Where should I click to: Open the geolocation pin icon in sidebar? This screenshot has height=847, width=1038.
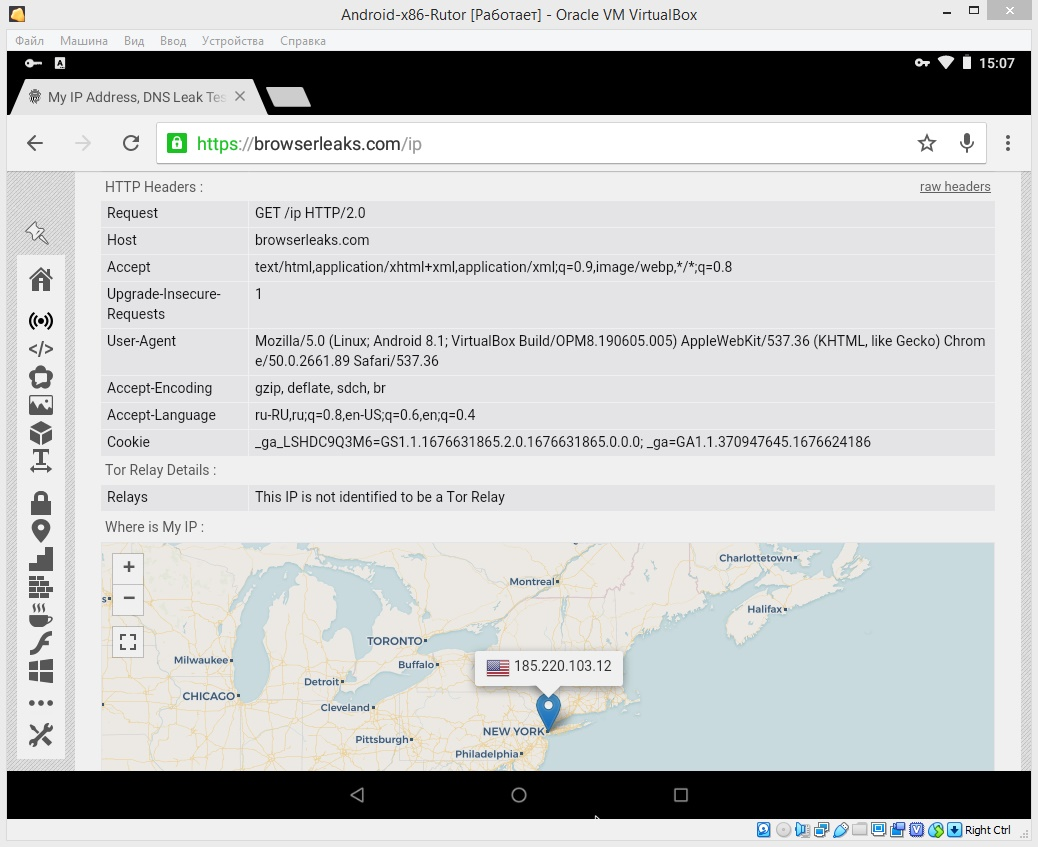[x=40, y=531]
